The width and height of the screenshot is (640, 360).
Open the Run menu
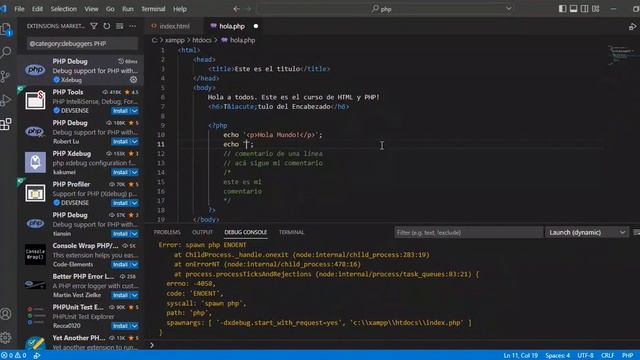(127, 9)
